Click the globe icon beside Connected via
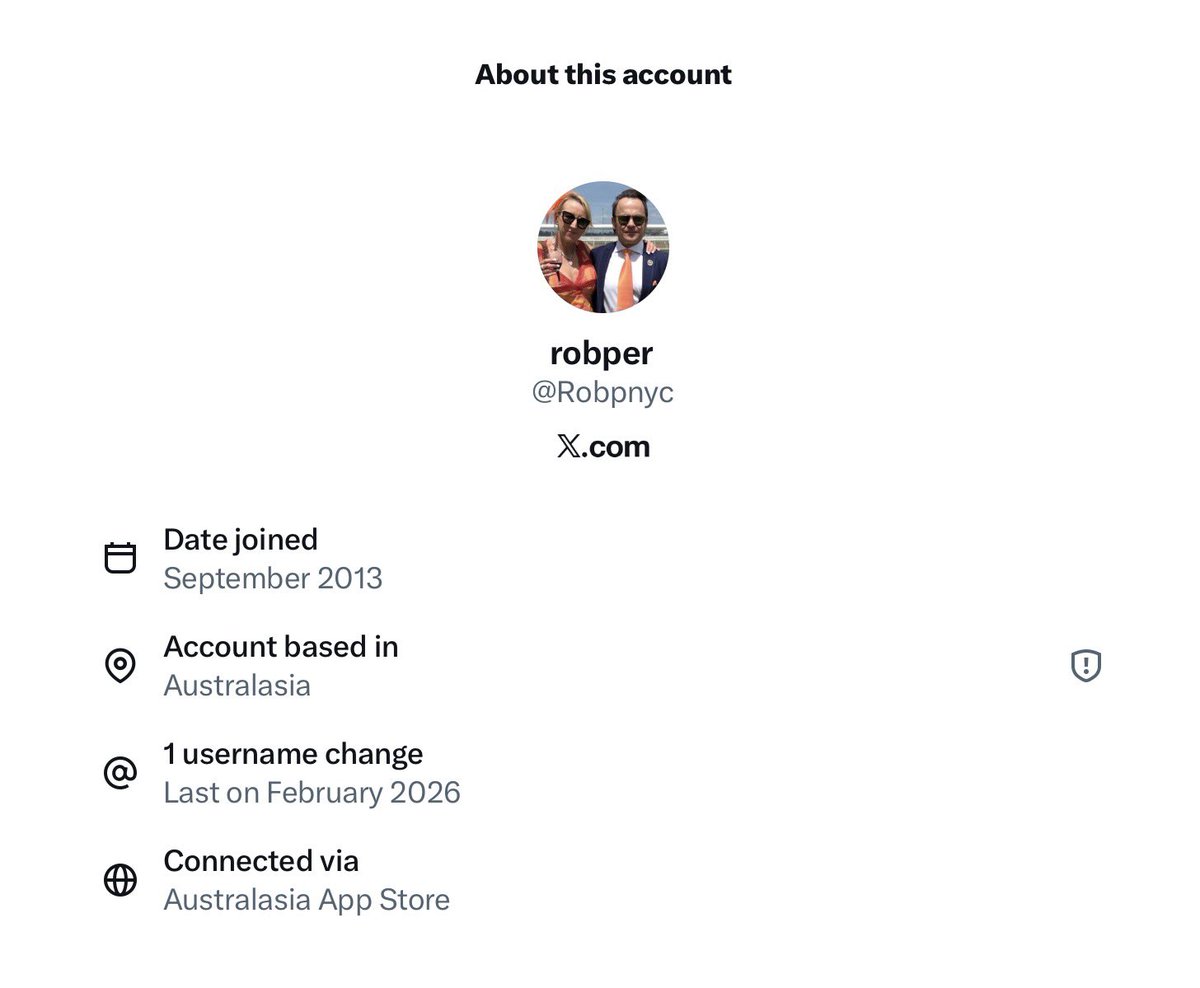The height and width of the screenshot is (988, 1200). click(x=120, y=879)
